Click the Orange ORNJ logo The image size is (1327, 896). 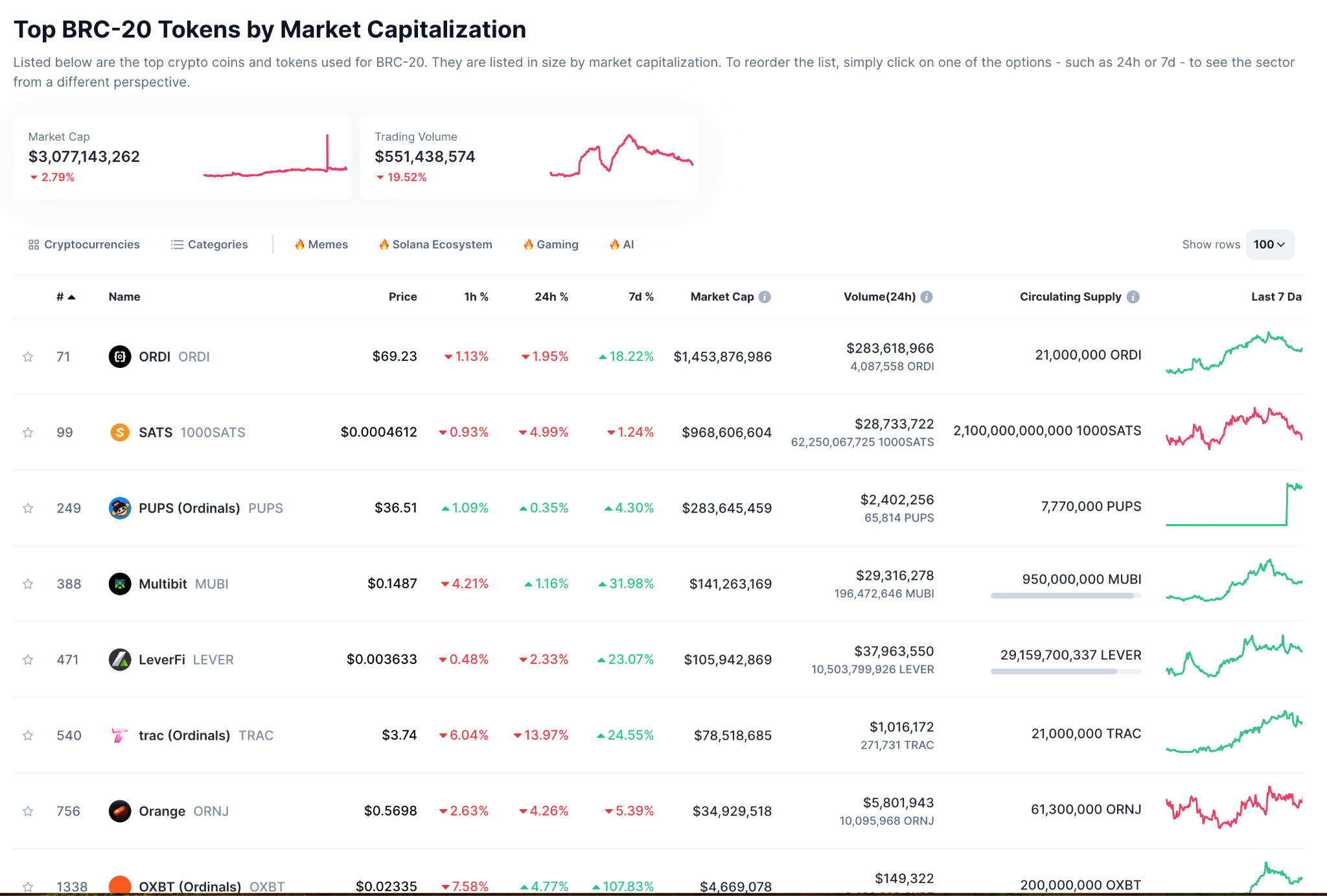120,811
